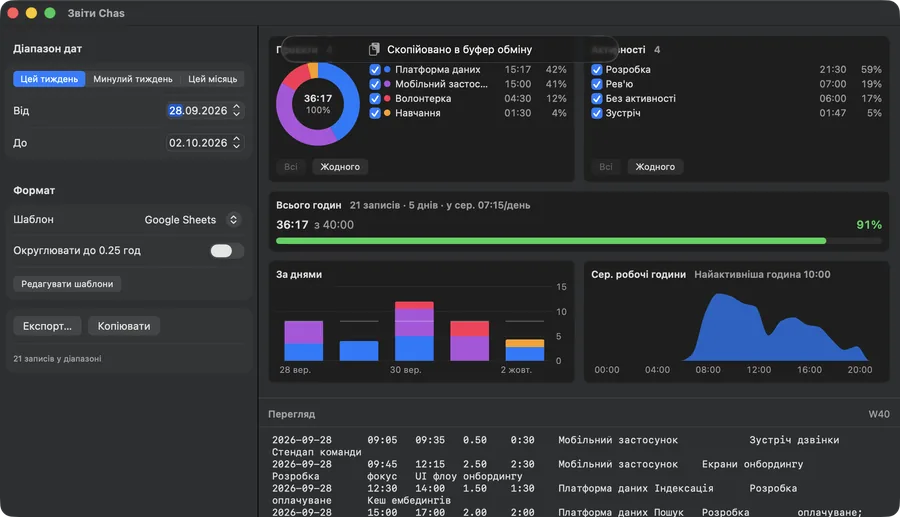Uncheck the Розробка activity checkbox
The height and width of the screenshot is (517, 900).
(x=597, y=69)
